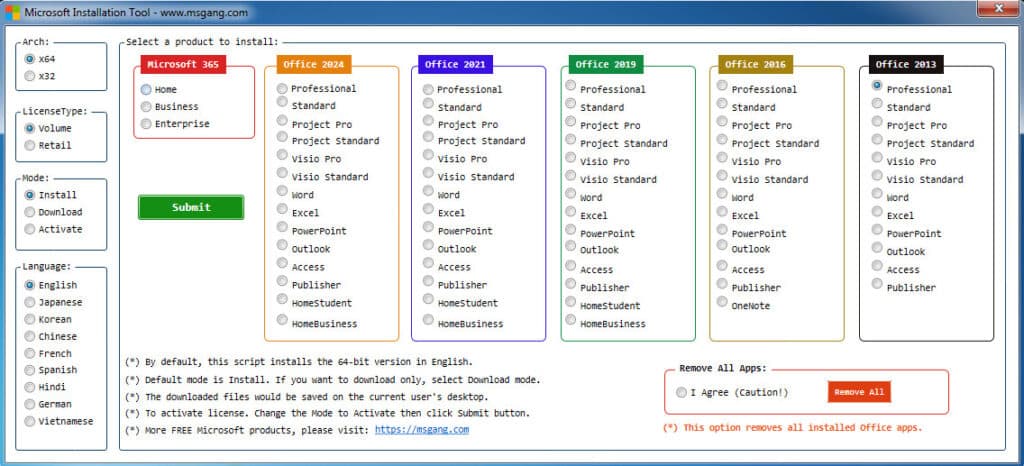
Task: Open the https://msgang.com link
Action: click(421, 429)
